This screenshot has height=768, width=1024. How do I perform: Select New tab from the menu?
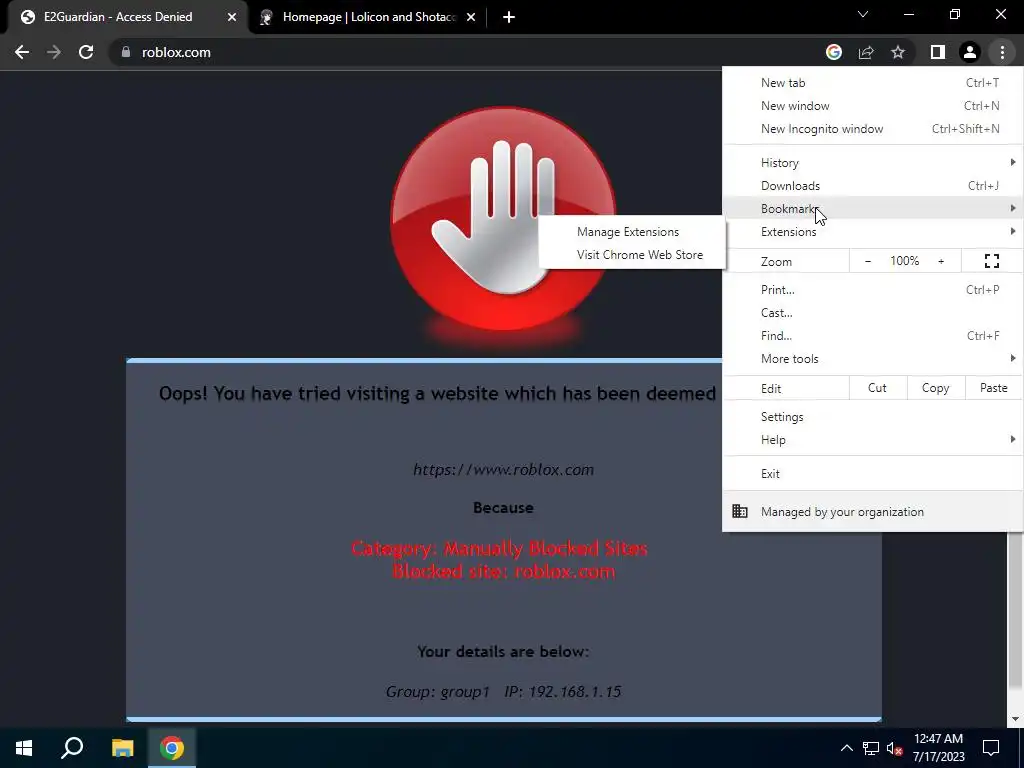coord(872,83)
